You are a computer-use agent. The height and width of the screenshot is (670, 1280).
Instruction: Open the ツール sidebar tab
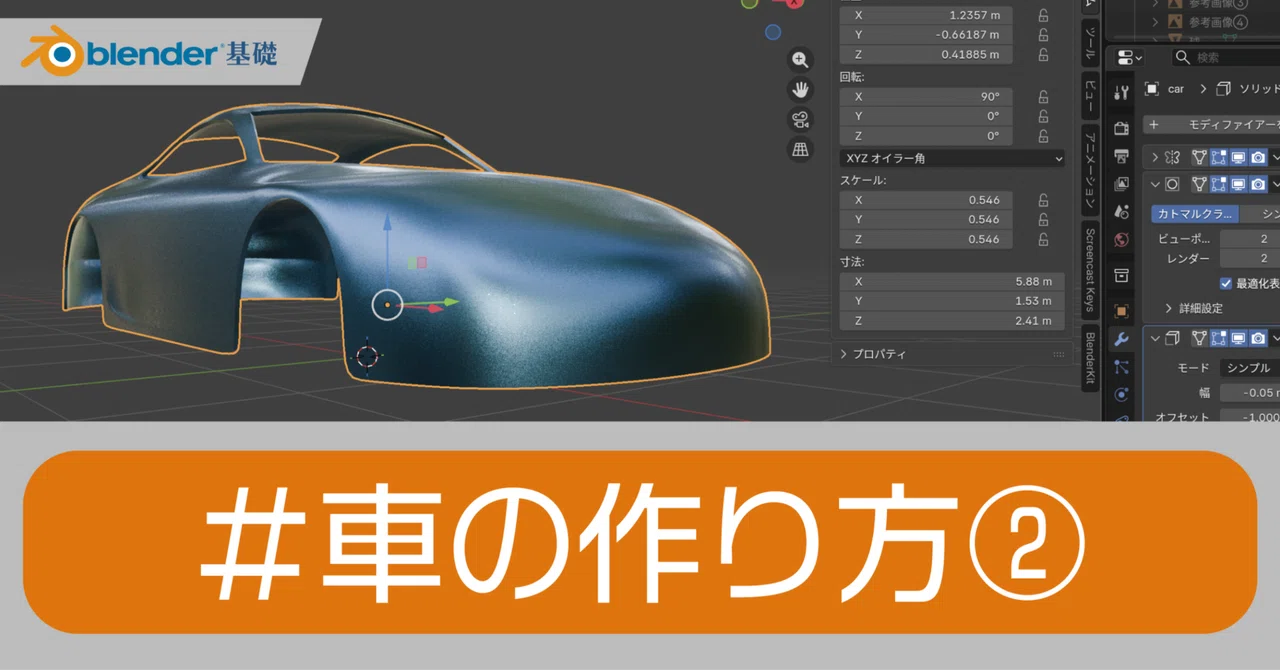(1090, 42)
